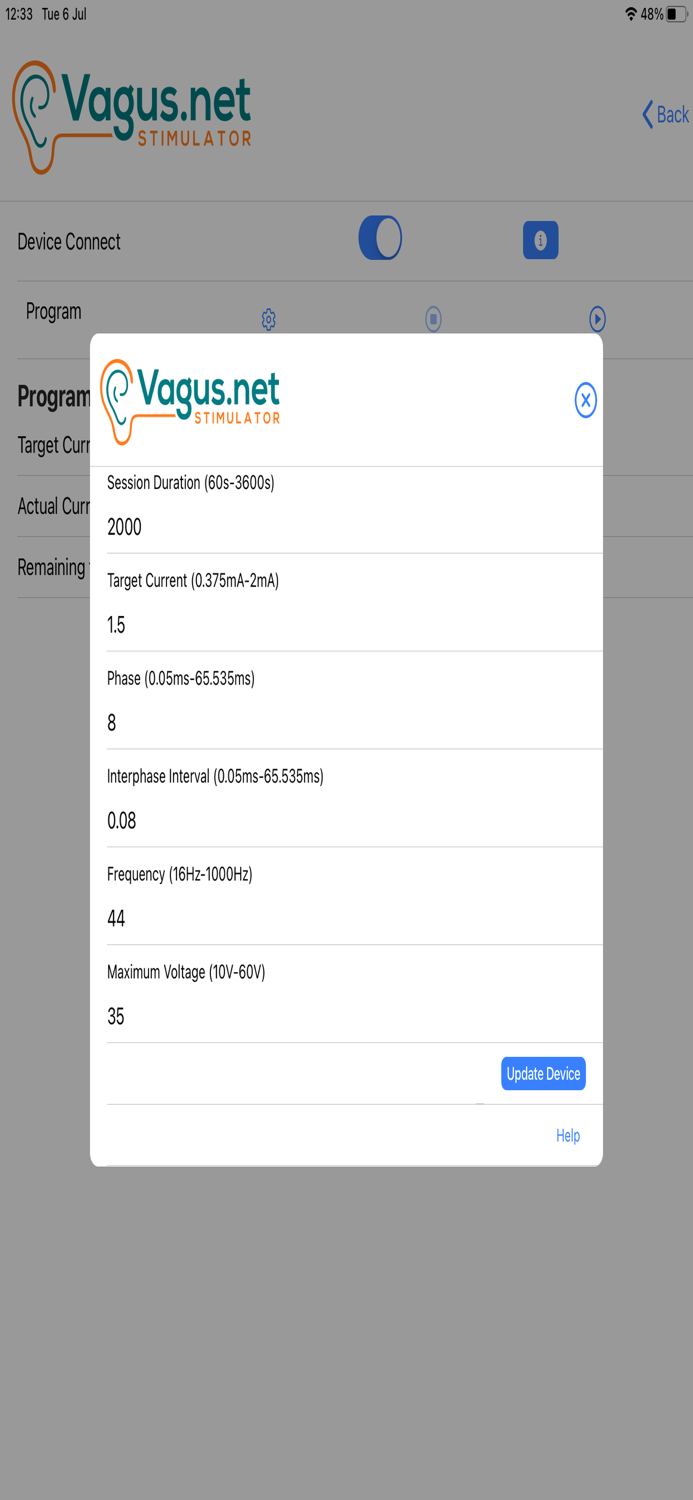Close the settings dialog with the X icon

tap(585, 401)
